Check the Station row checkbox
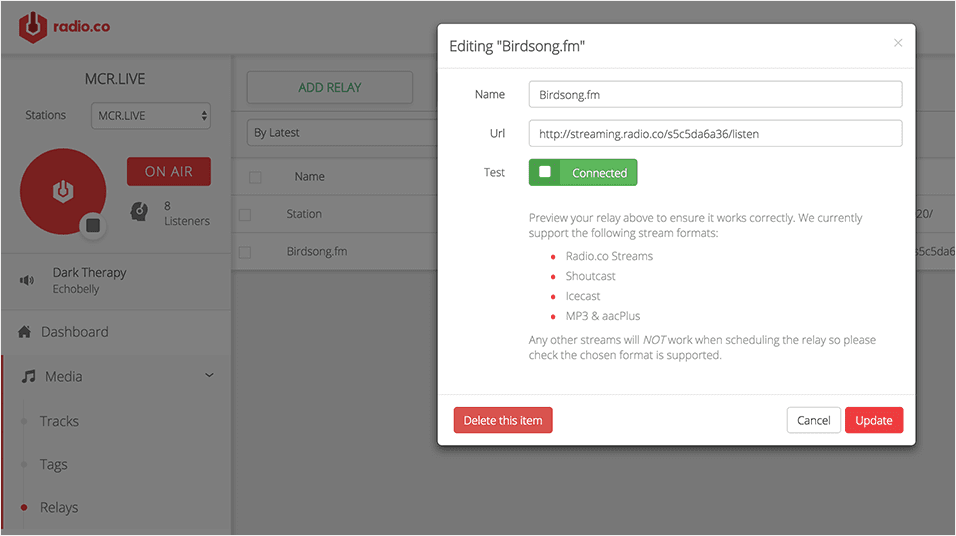This screenshot has height=536, width=956. pyautogui.click(x=245, y=214)
